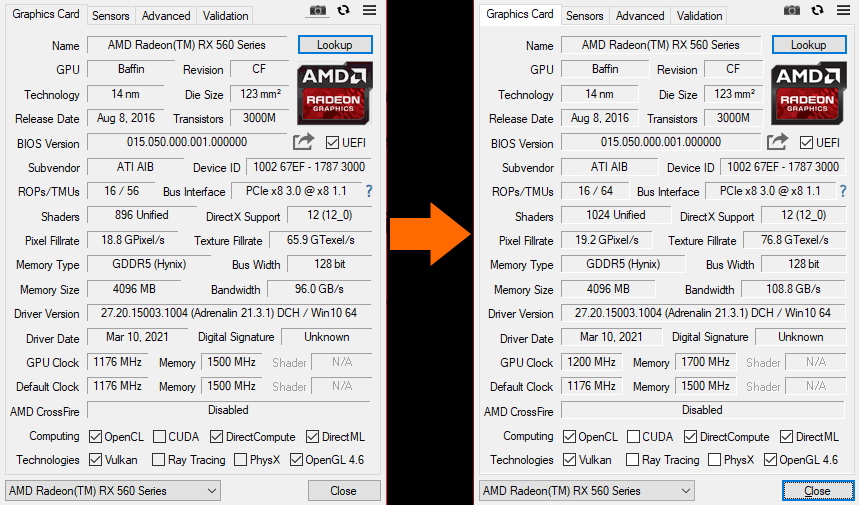Toggle PhysX checkbox in left window
The image size is (859, 505).
[240, 460]
